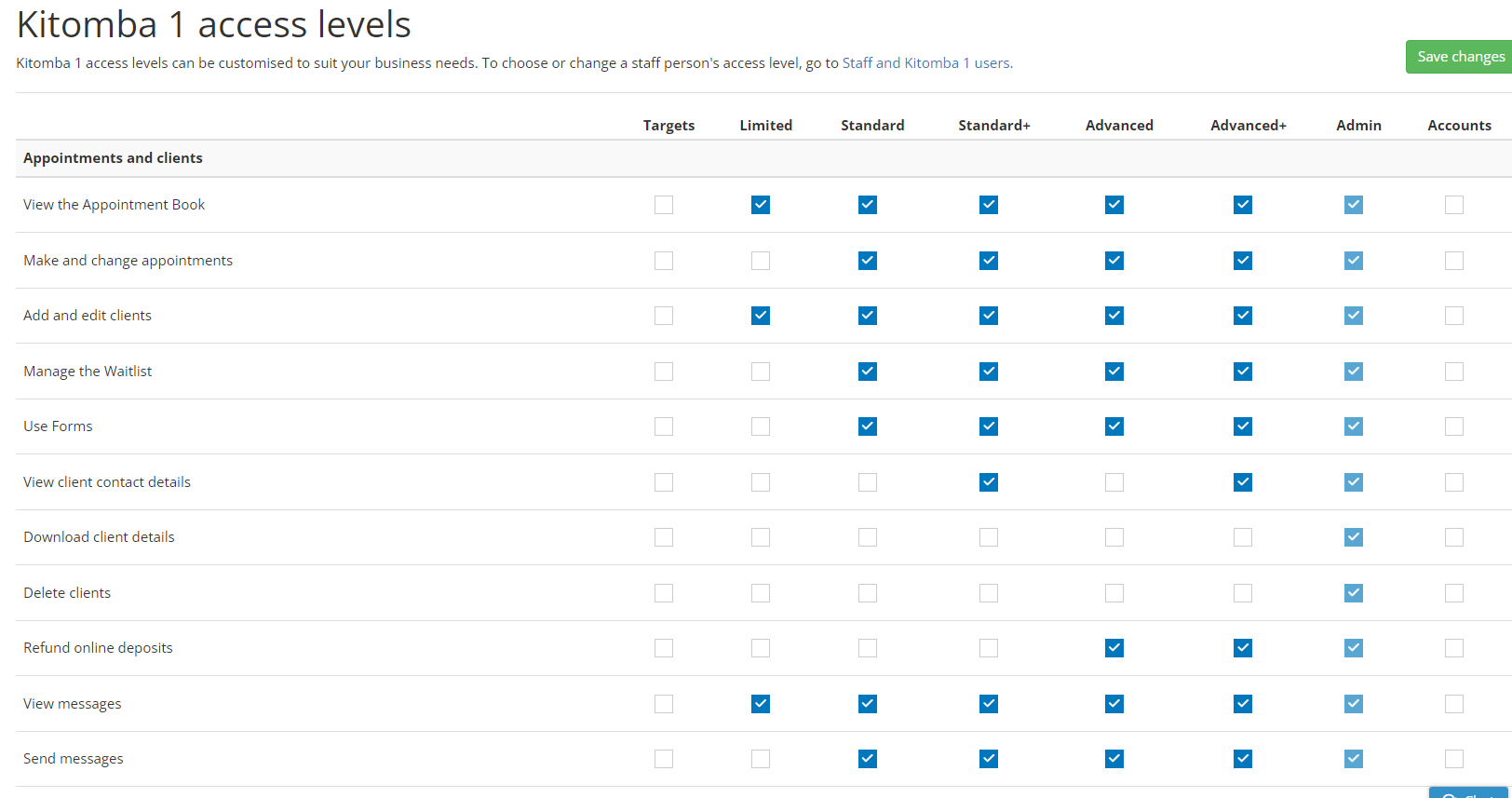This screenshot has width=1512, height=798.
Task: Toggle Admin checkbox for Delete clients
Action: 1354,593
